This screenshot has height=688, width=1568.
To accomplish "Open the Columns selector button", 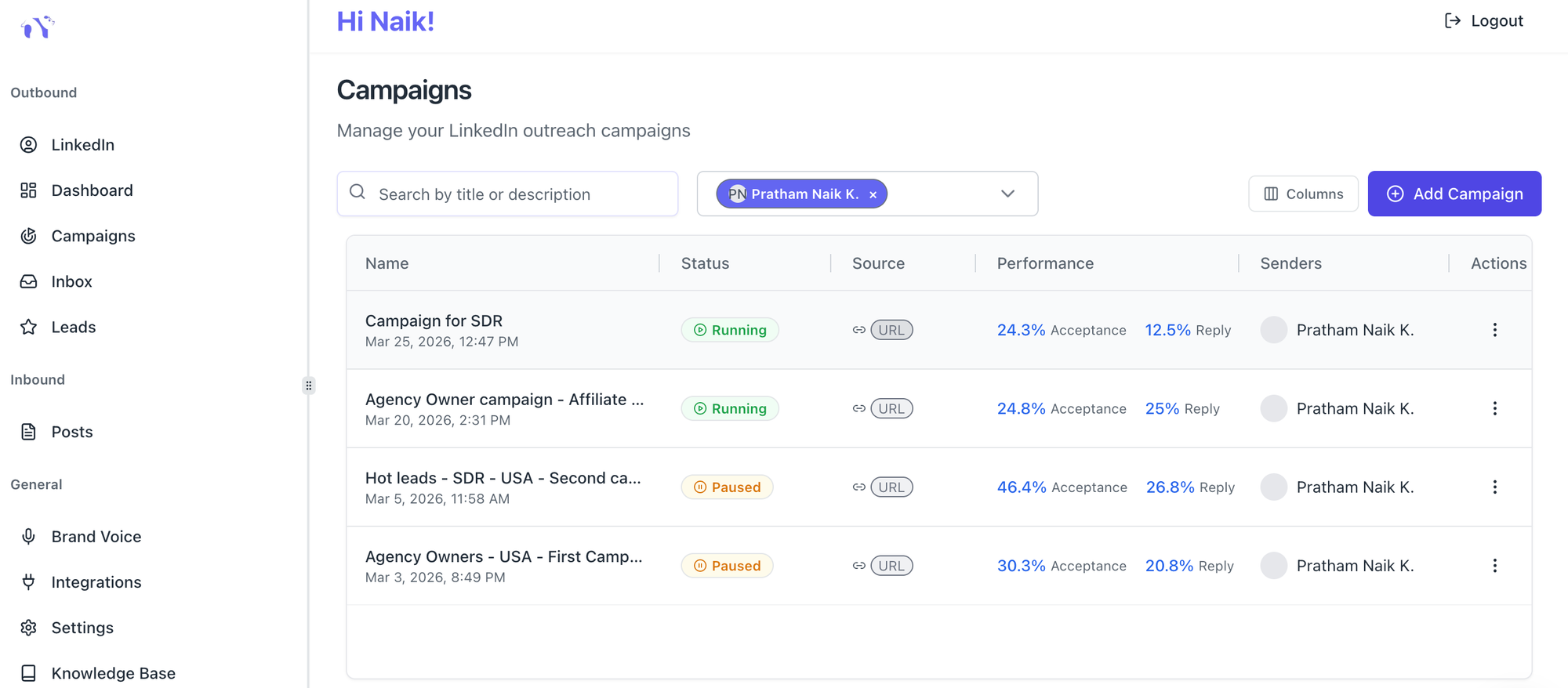I will 1303,194.
